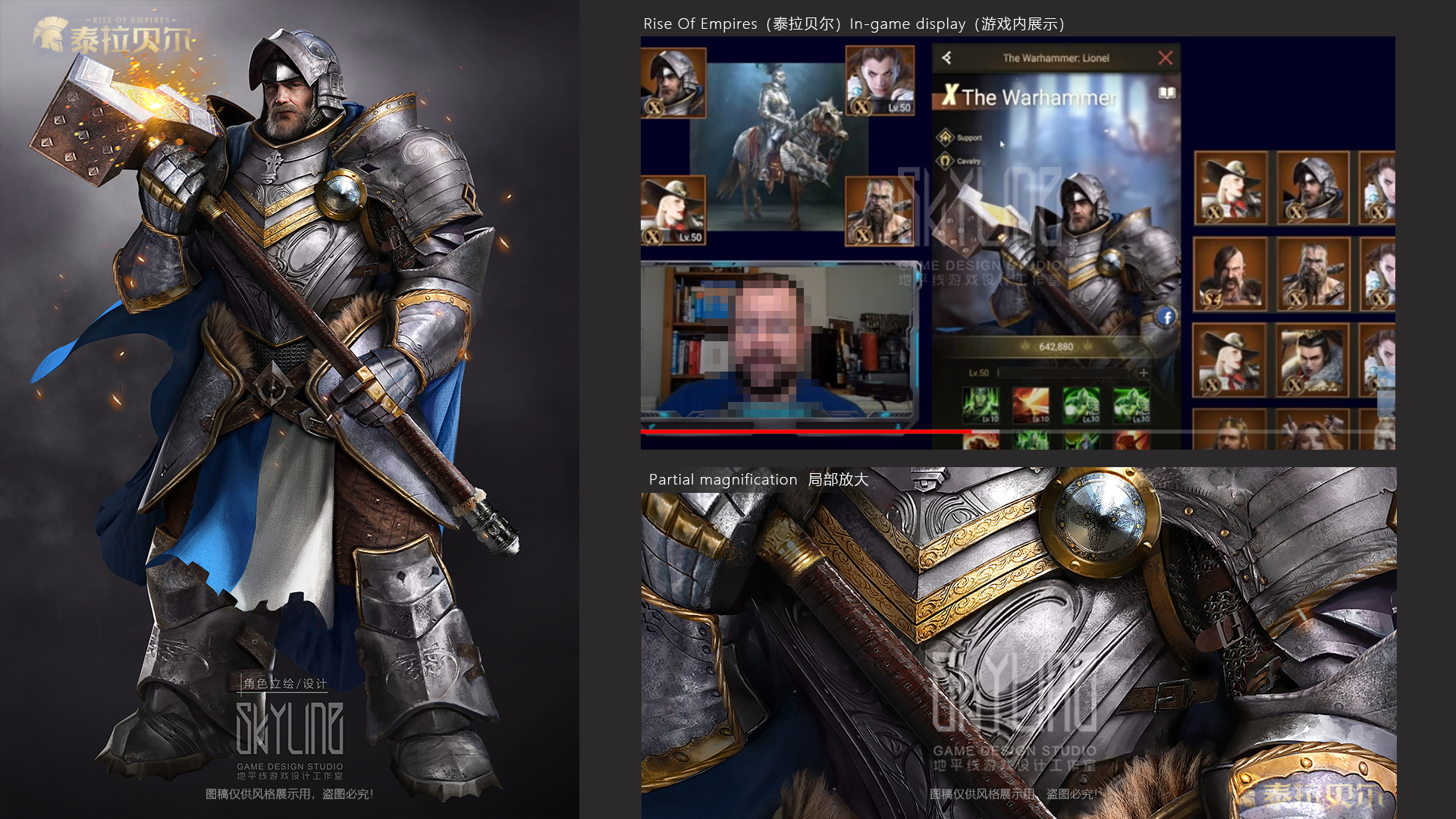Image resolution: width=1456 pixels, height=819 pixels.
Task: Open the book icon beside The Warhammer name
Action: (1166, 93)
